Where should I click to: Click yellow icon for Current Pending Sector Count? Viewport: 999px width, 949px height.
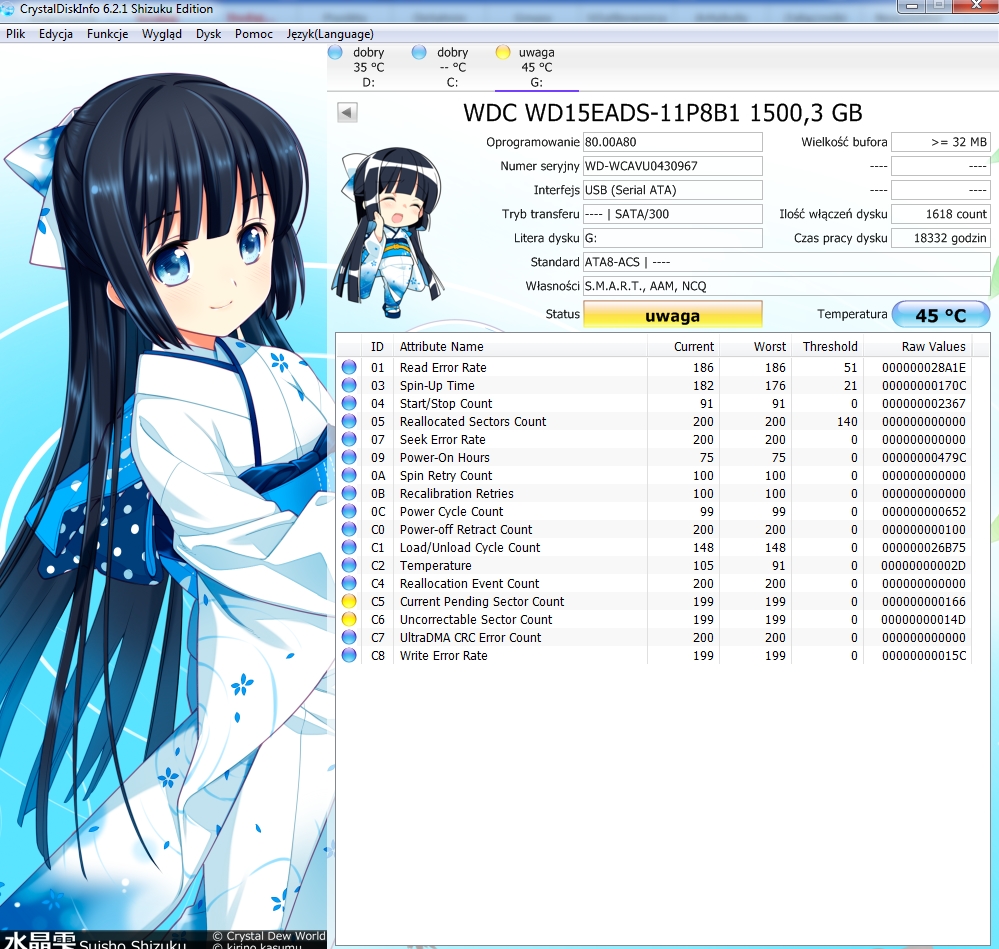point(349,601)
